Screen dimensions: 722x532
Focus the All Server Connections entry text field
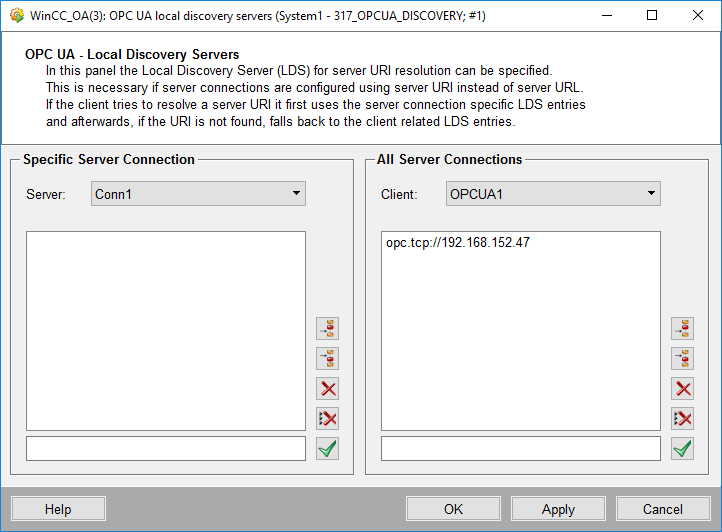point(521,449)
